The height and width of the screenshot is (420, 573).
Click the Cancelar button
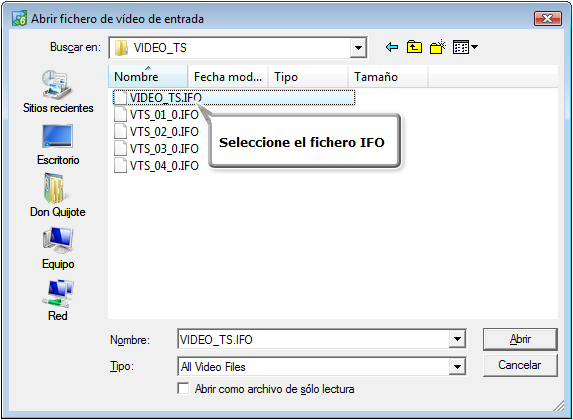point(520,365)
